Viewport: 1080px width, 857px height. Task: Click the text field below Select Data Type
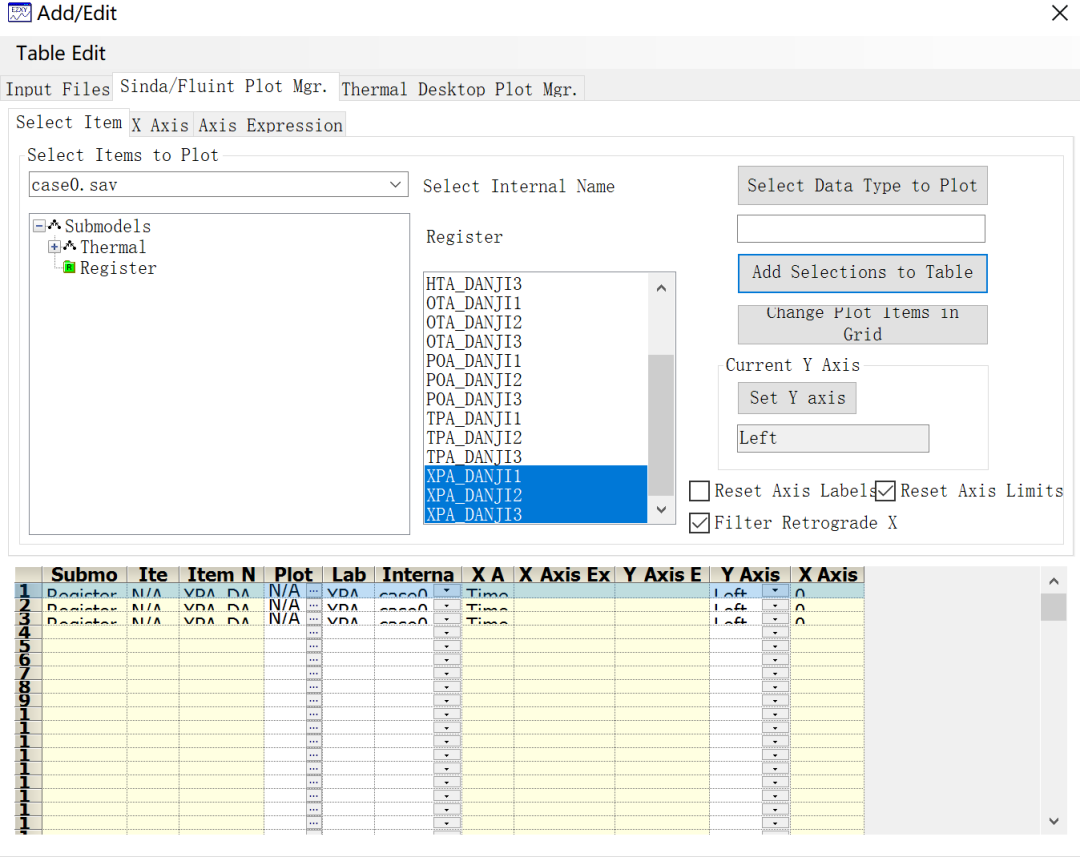860,229
